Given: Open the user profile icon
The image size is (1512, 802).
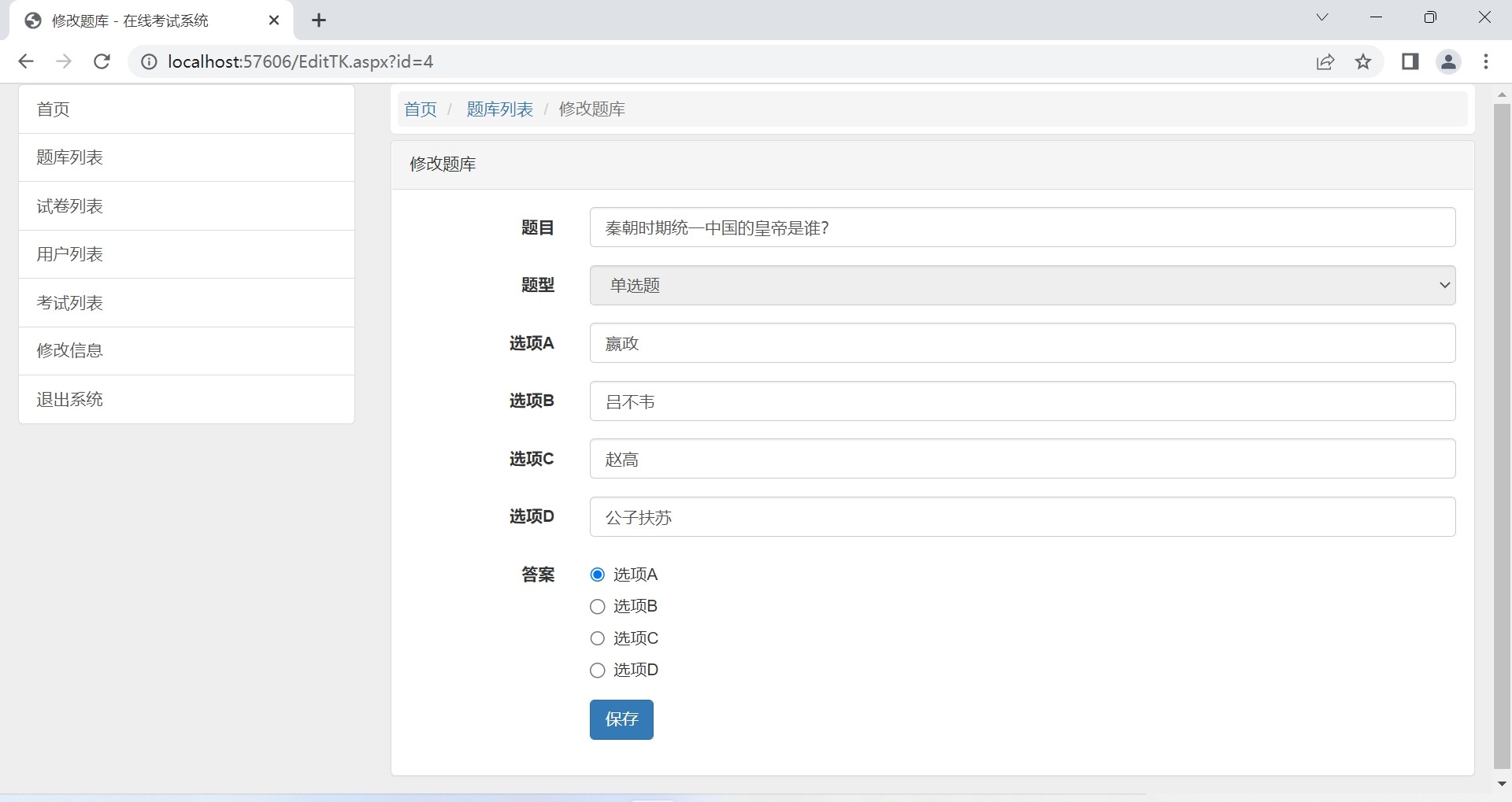Looking at the screenshot, I should 1448,61.
